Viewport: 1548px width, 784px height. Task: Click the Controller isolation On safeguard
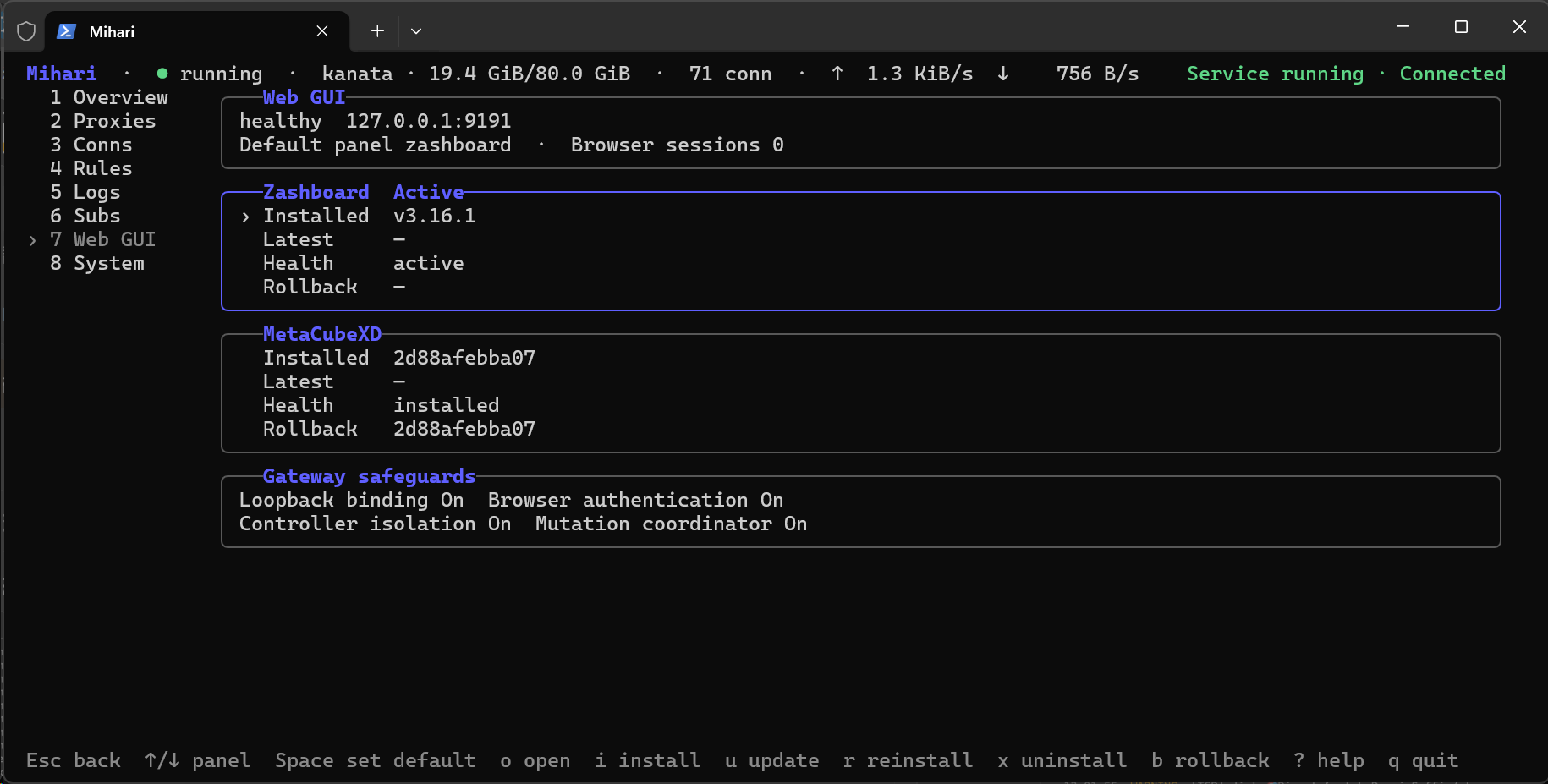click(376, 524)
